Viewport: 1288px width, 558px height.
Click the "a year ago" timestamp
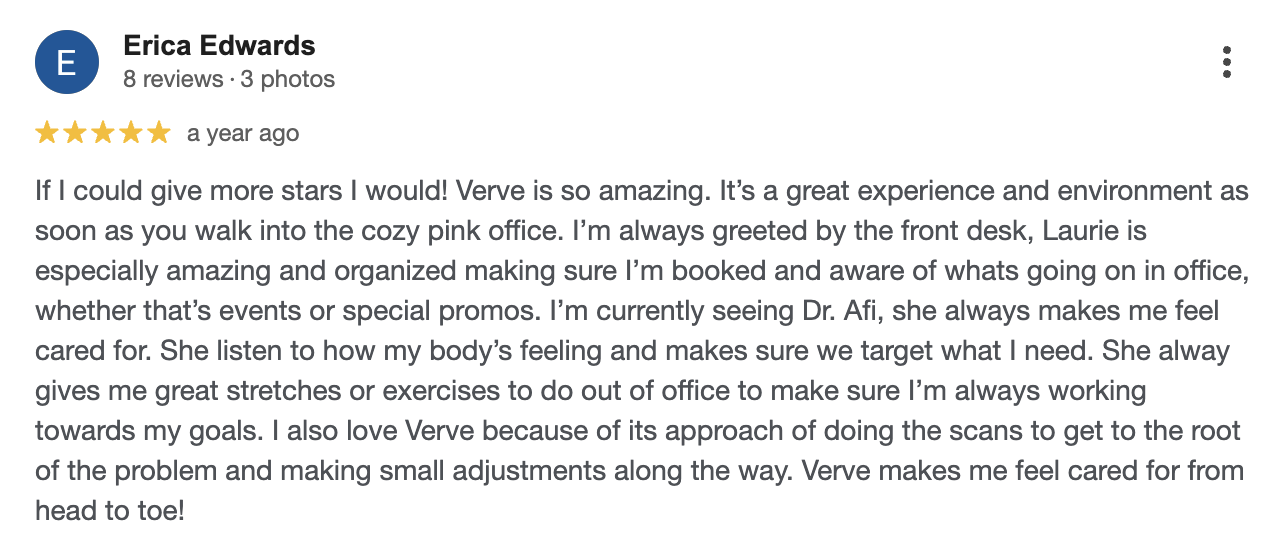click(x=243, y=133)
